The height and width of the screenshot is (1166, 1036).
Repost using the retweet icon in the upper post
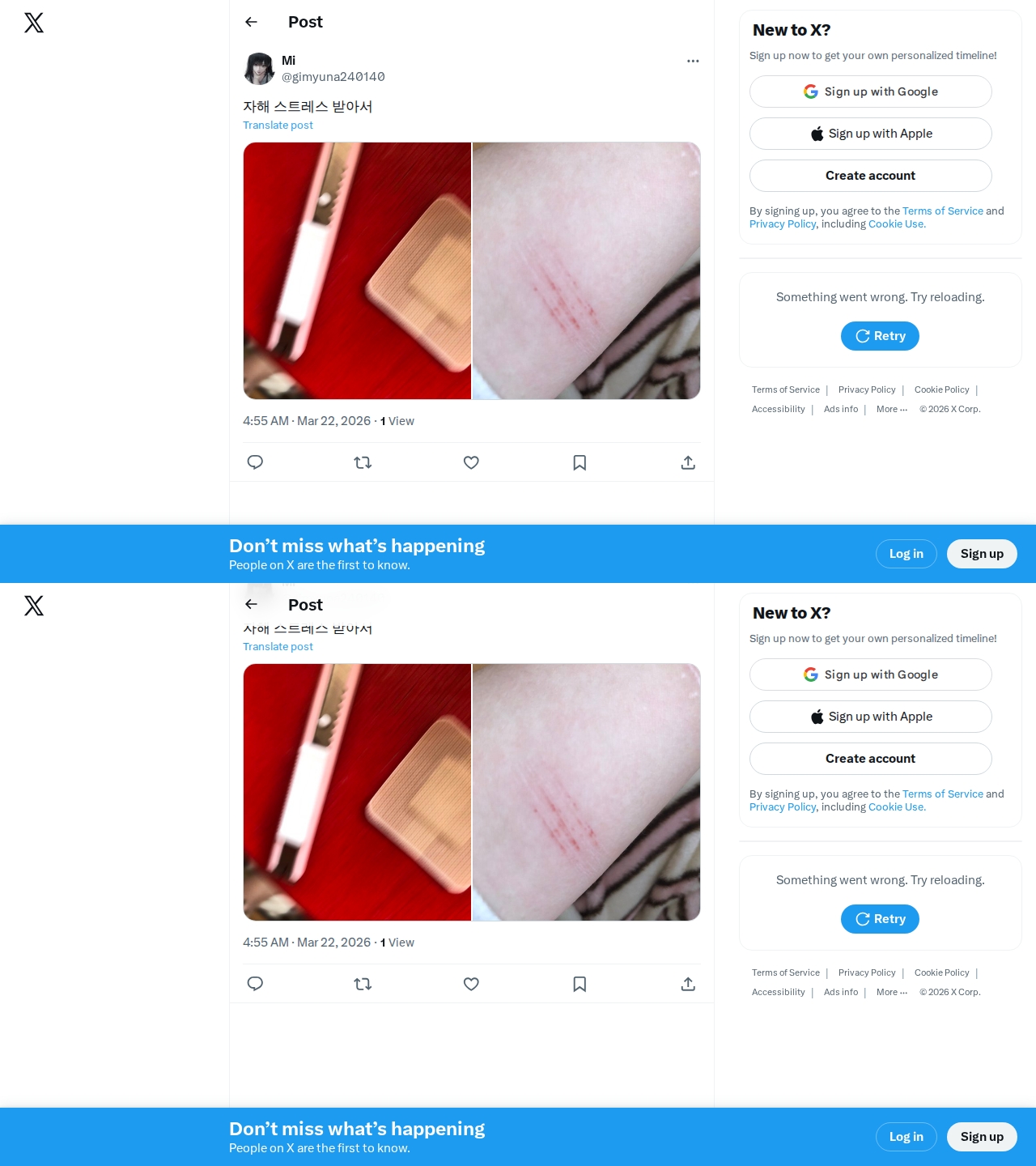[x=363, y=462]
